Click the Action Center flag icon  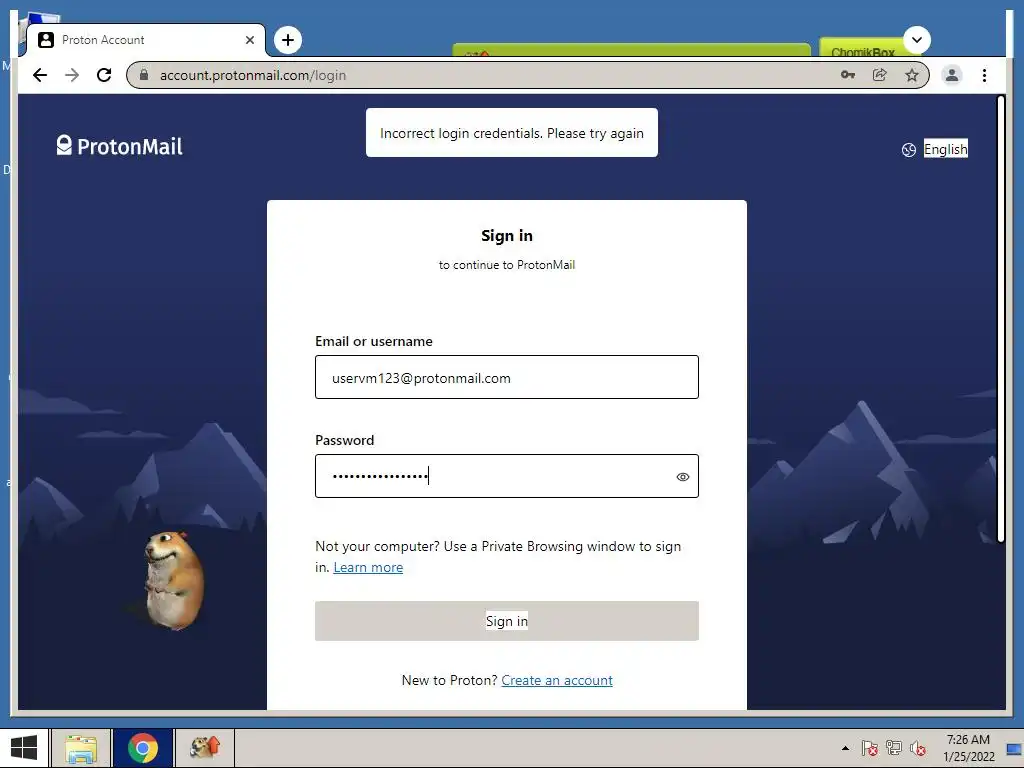869,748
